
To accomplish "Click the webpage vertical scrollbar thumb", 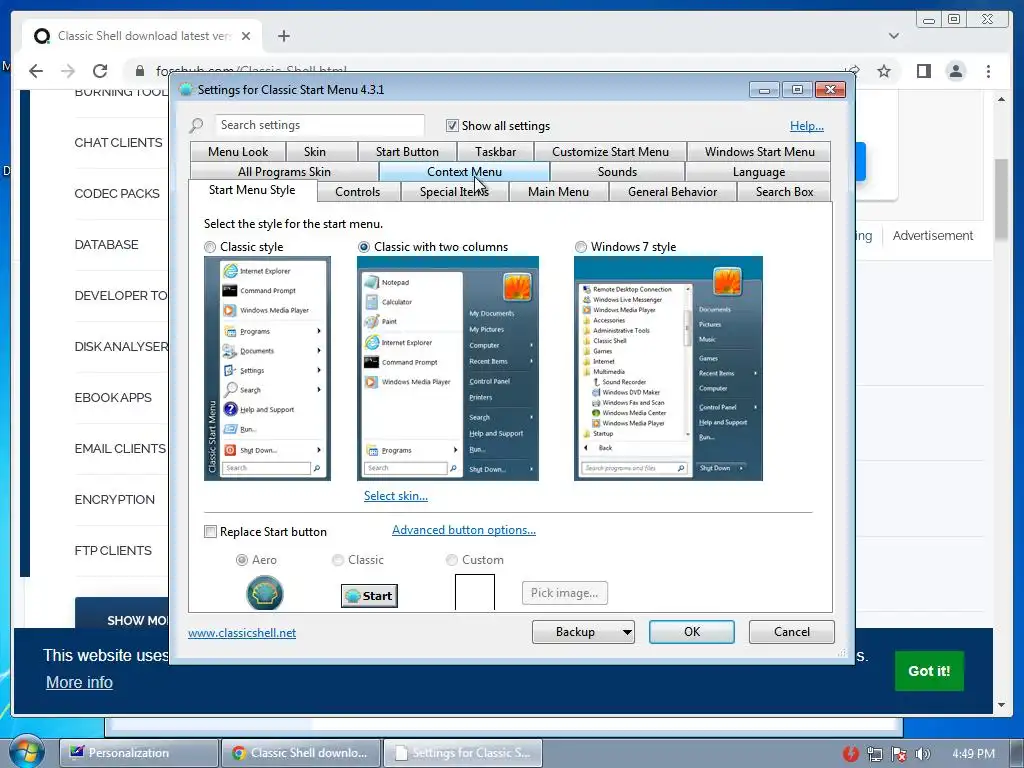I will [1001, 199].
